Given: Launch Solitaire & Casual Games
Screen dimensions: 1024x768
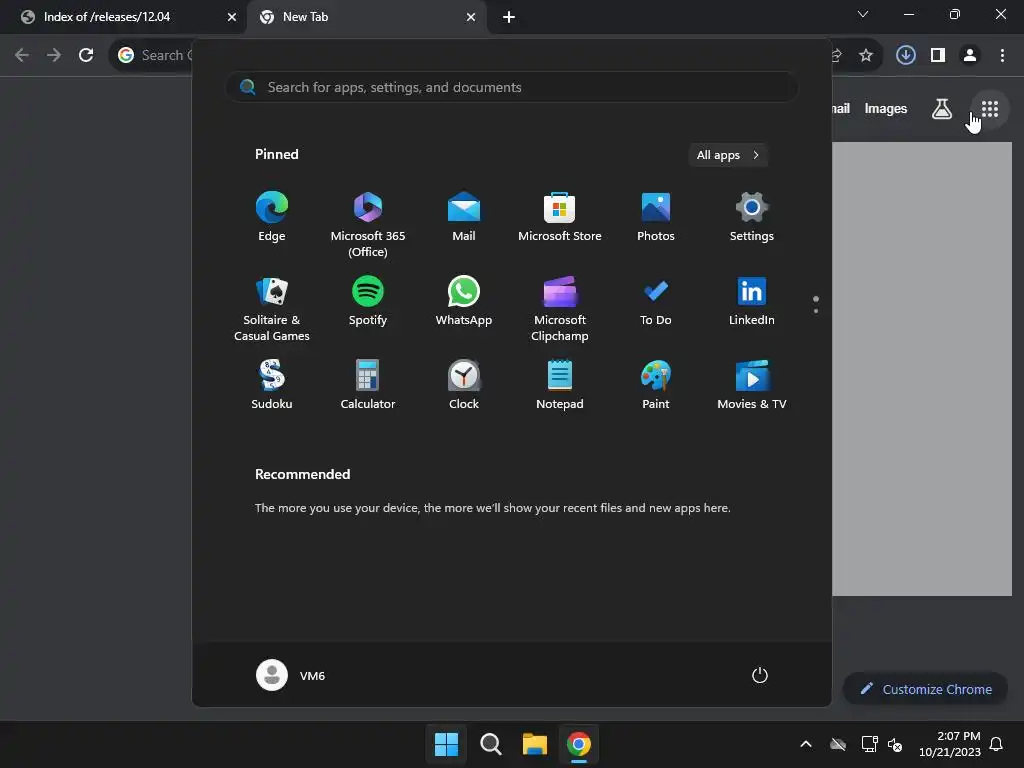Looking at the screenshot, I should pyautogui.click(x=272, y=308).
